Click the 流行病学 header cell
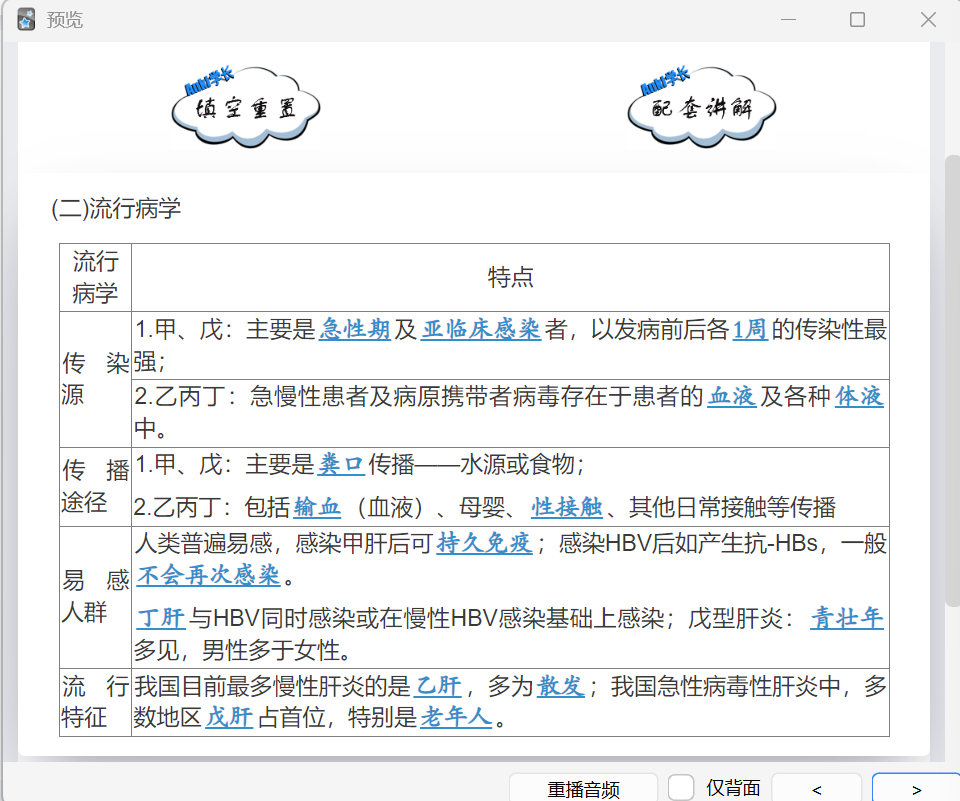This screenshot has height=801, width=960. (95, 277)
